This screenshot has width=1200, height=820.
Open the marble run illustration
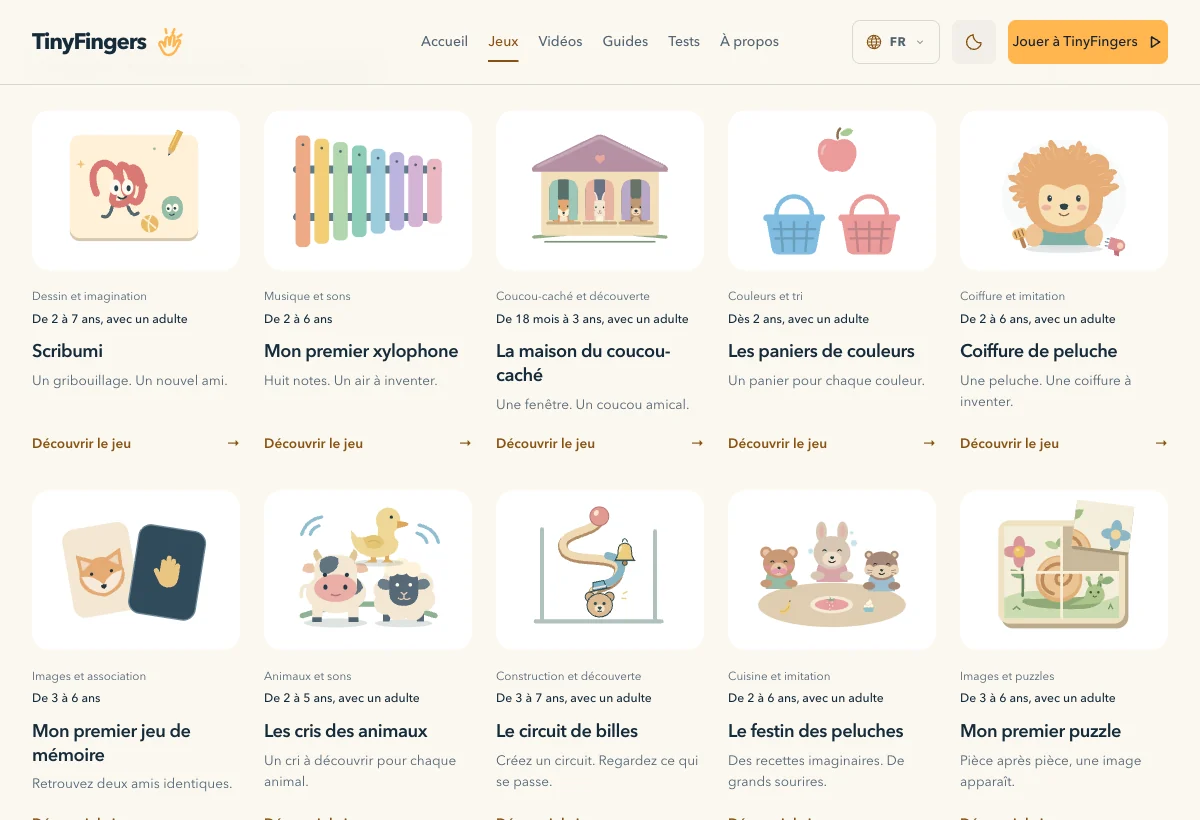click(x=600, y=570)
